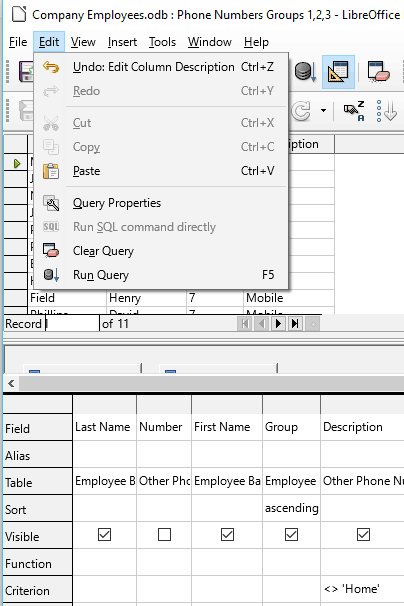This screenshot has width=404, height=606.
Task: Toggle the Design View toolbar icon
Action: pos(338,72)
